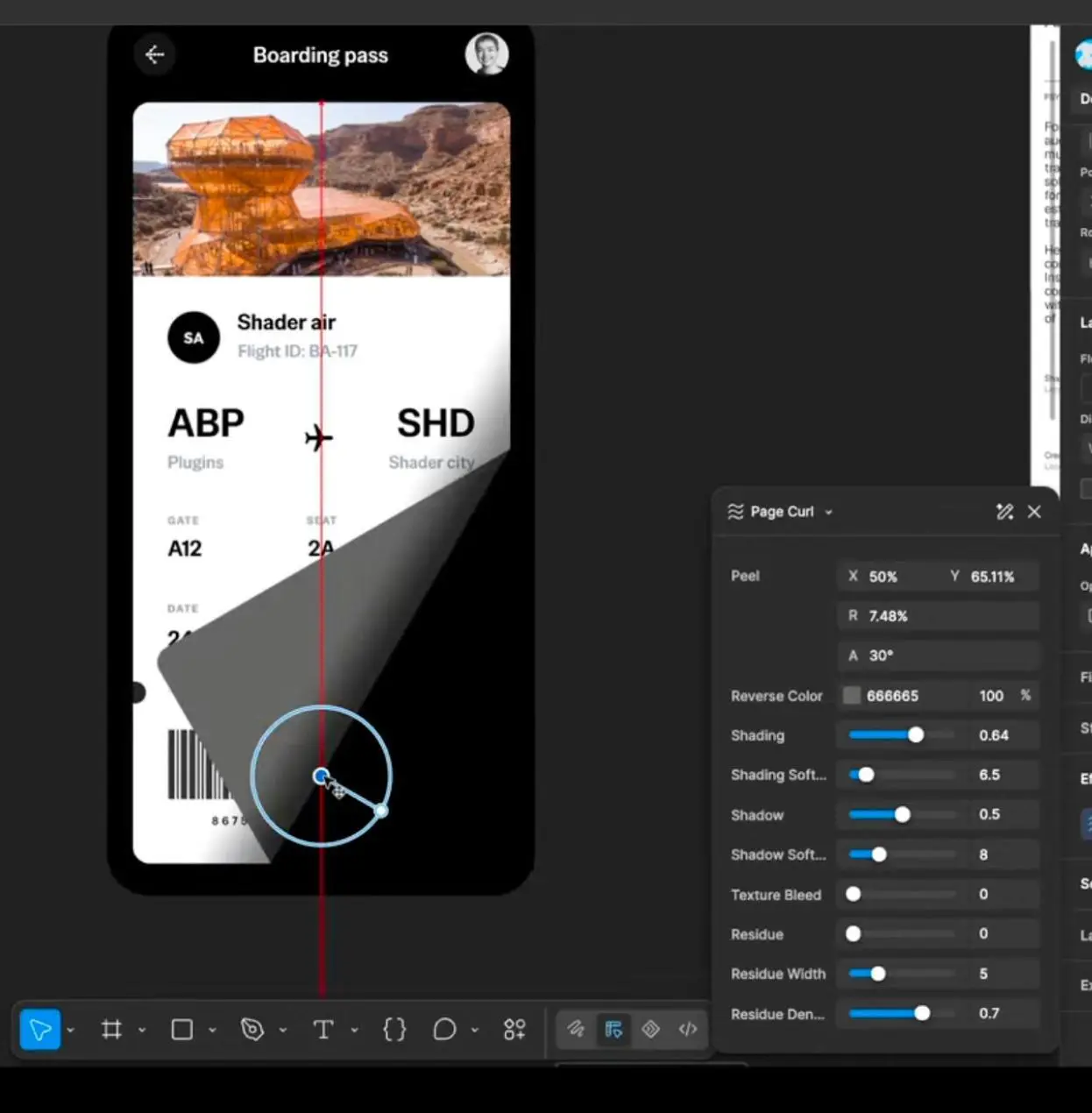Click the Reverse Color swatch
Screen dimensions: 1092x1113
coord(851,696)
